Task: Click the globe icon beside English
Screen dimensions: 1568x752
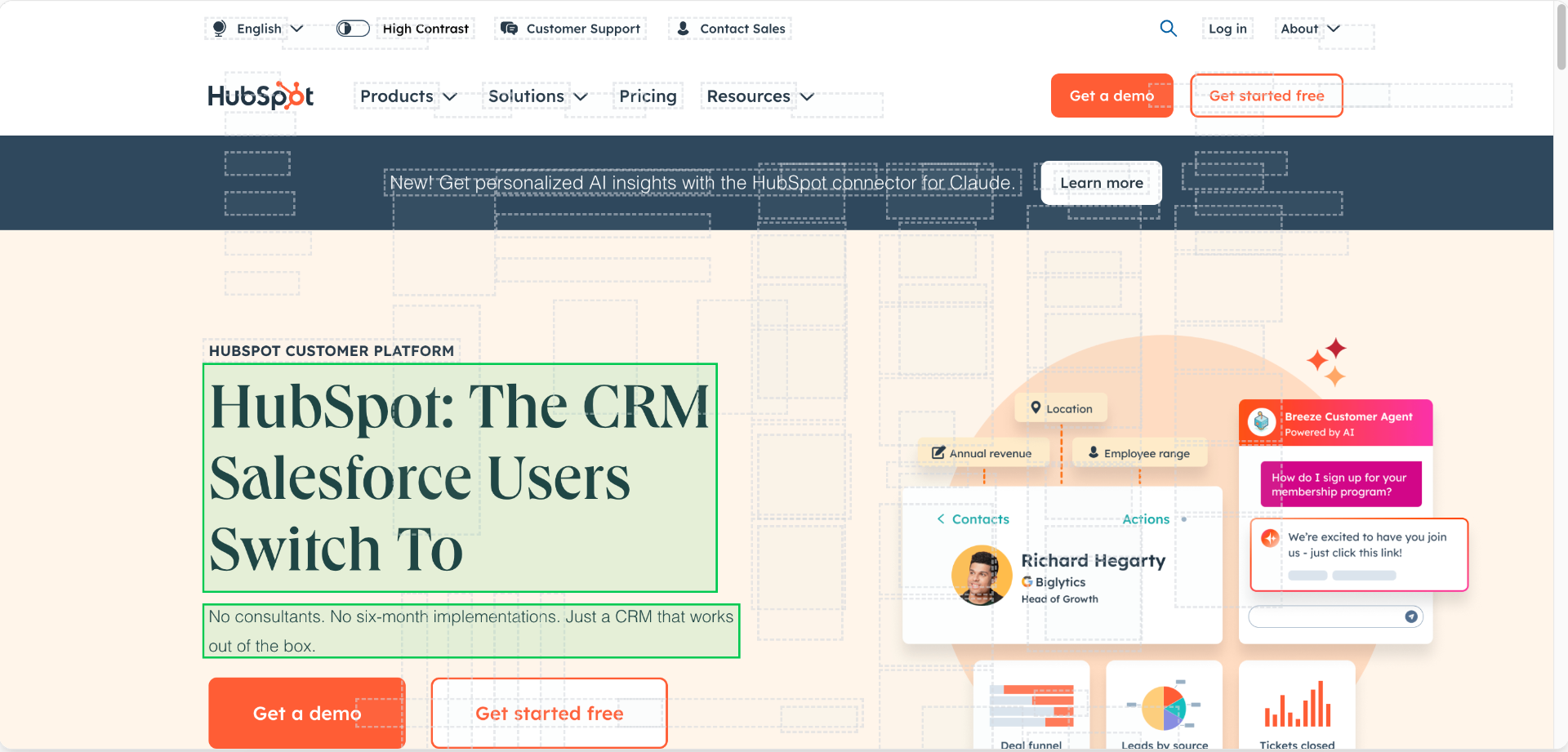Action: coord(218,28)
